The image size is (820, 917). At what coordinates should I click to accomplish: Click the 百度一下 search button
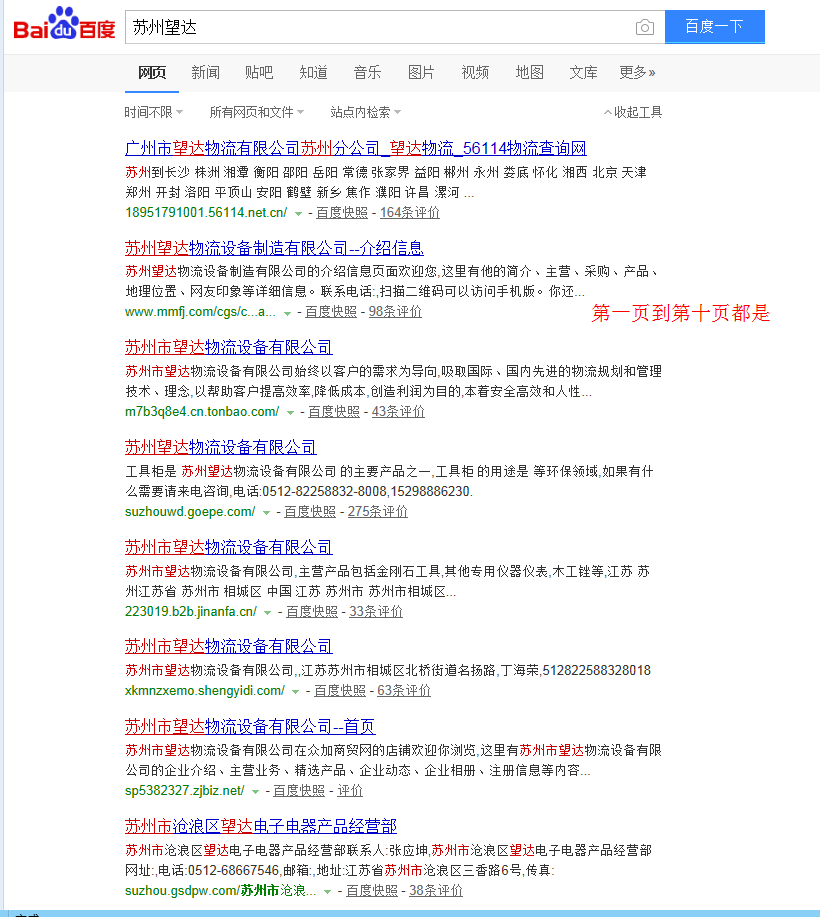tap(714, 26)
